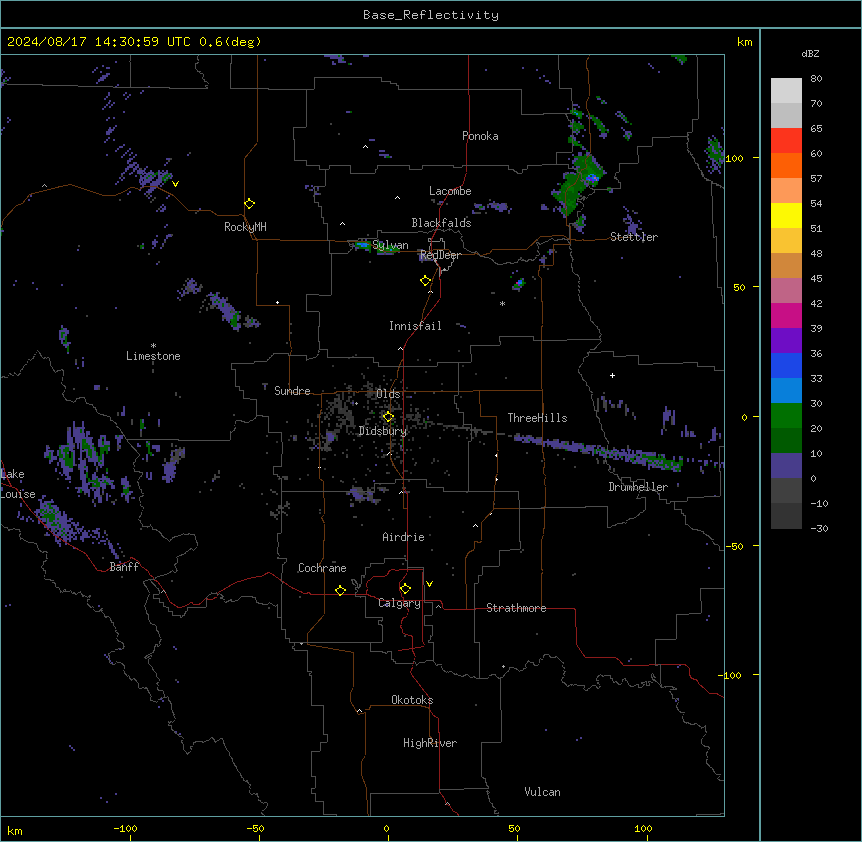This screenshot has height=842, width=862.
Task: Select the Limestone label
Action: (x=153, y=356)
